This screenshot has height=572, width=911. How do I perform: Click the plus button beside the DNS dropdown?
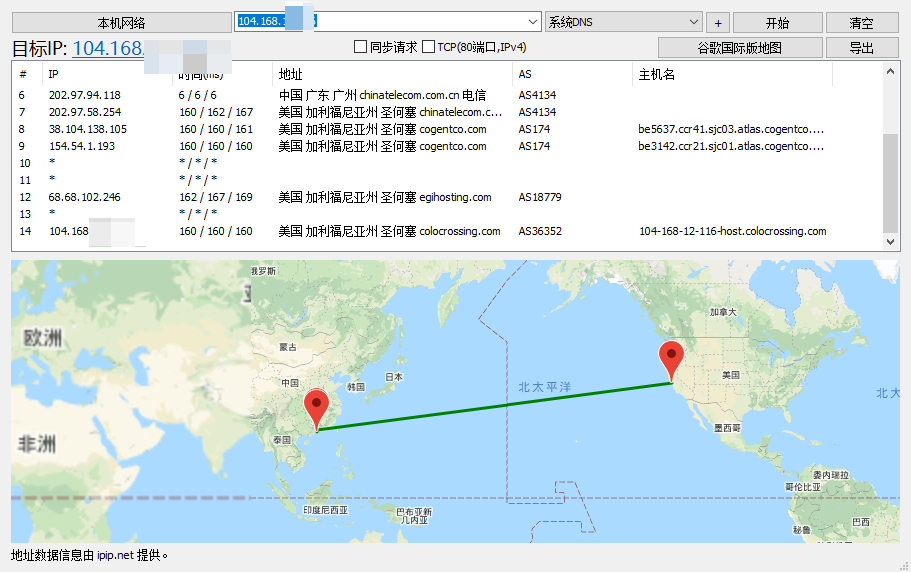coord(718,23)
